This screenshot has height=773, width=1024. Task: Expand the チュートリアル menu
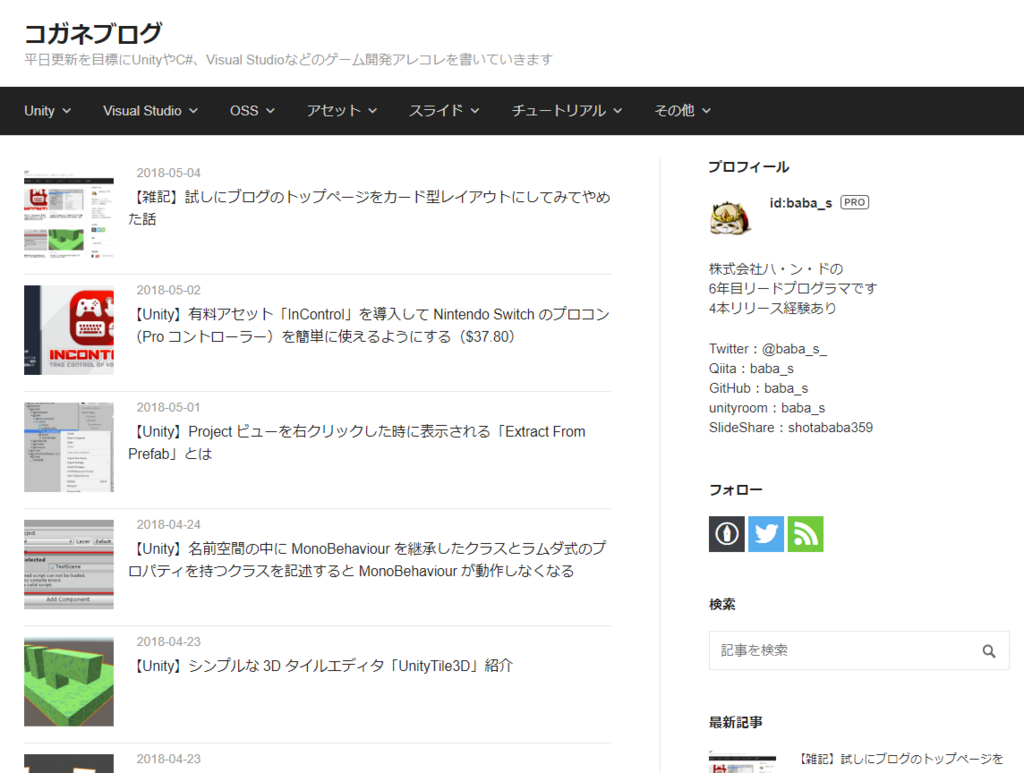click(567, 111)
